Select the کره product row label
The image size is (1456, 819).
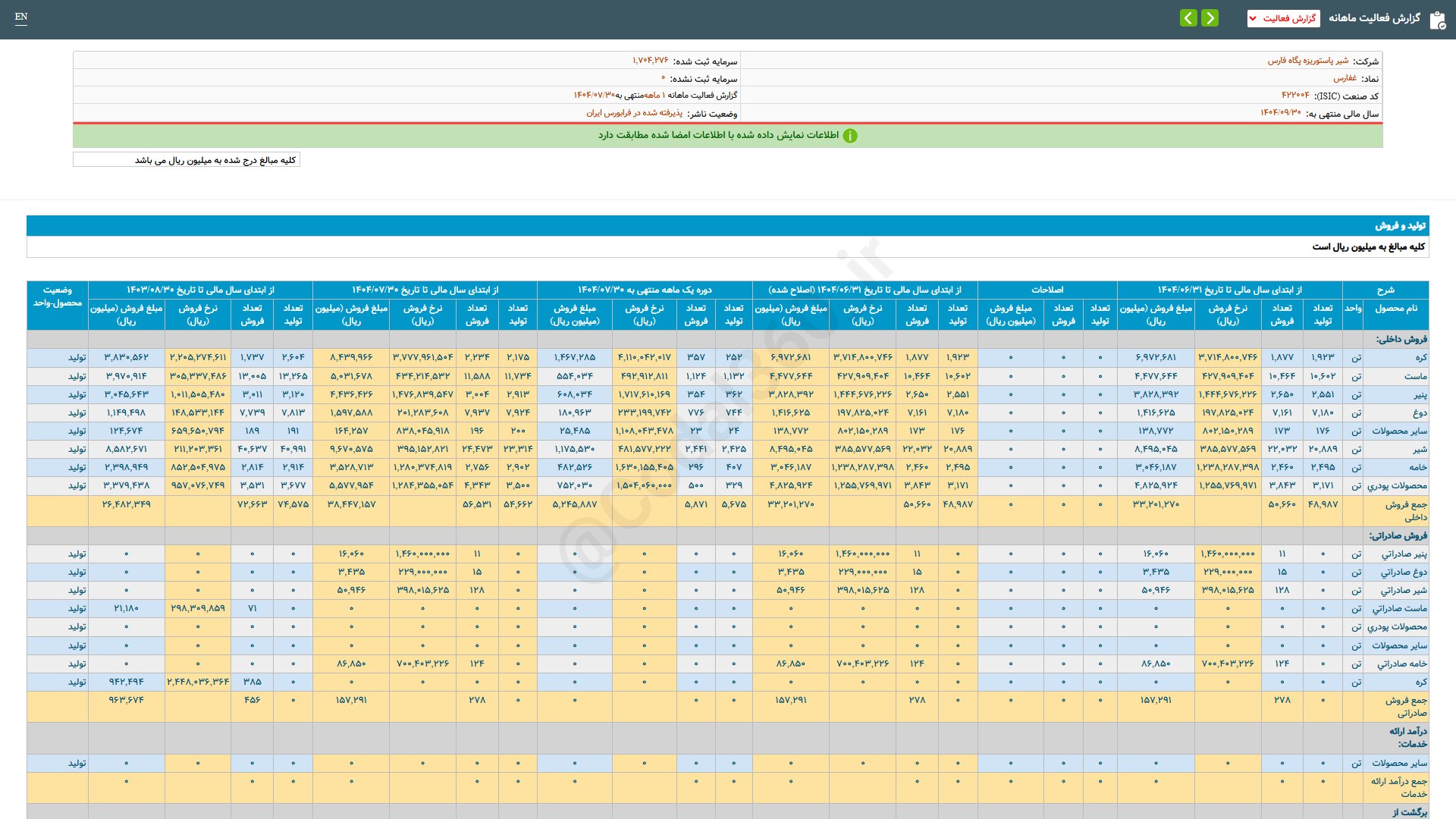[1420, 357]
